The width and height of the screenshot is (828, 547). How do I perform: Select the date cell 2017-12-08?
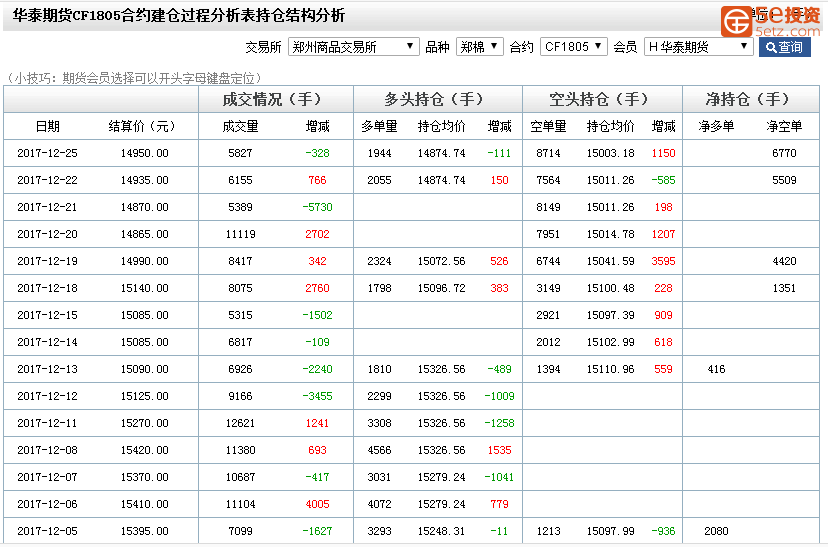[x=48, y=450]
